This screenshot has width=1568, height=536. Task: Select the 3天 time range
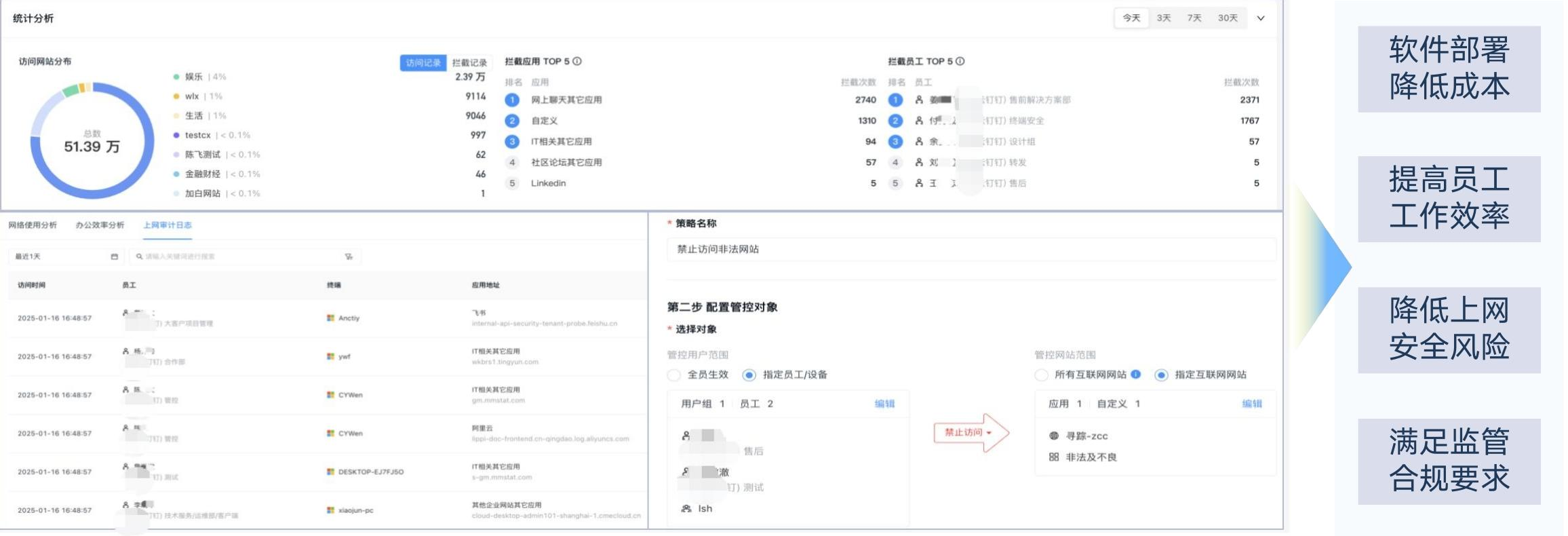[x=1164, y=18]
